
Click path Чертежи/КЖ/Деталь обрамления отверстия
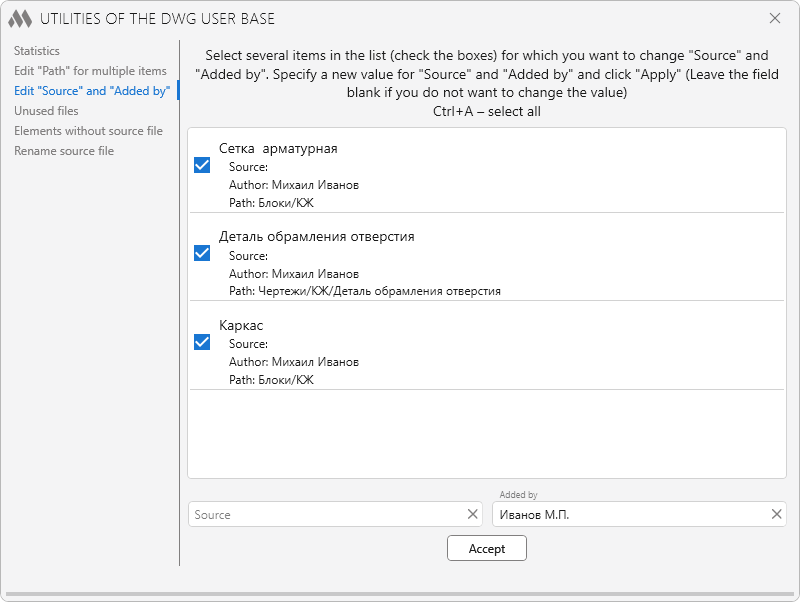point(365,291)
